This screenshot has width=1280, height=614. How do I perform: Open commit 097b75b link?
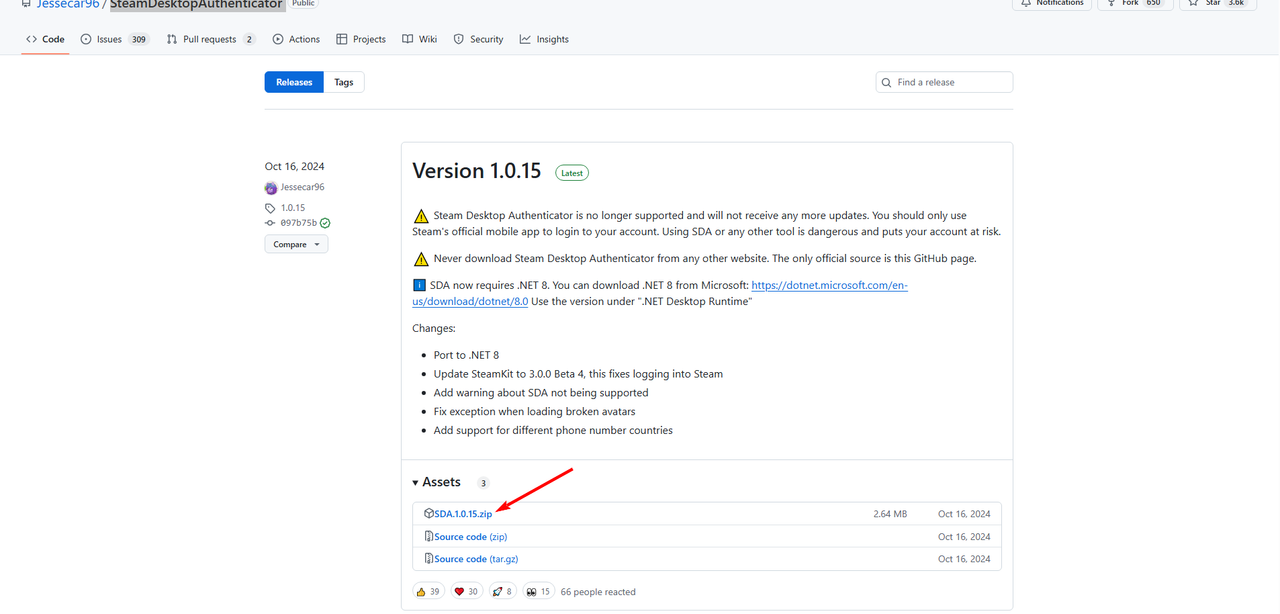tap(298, 223)
